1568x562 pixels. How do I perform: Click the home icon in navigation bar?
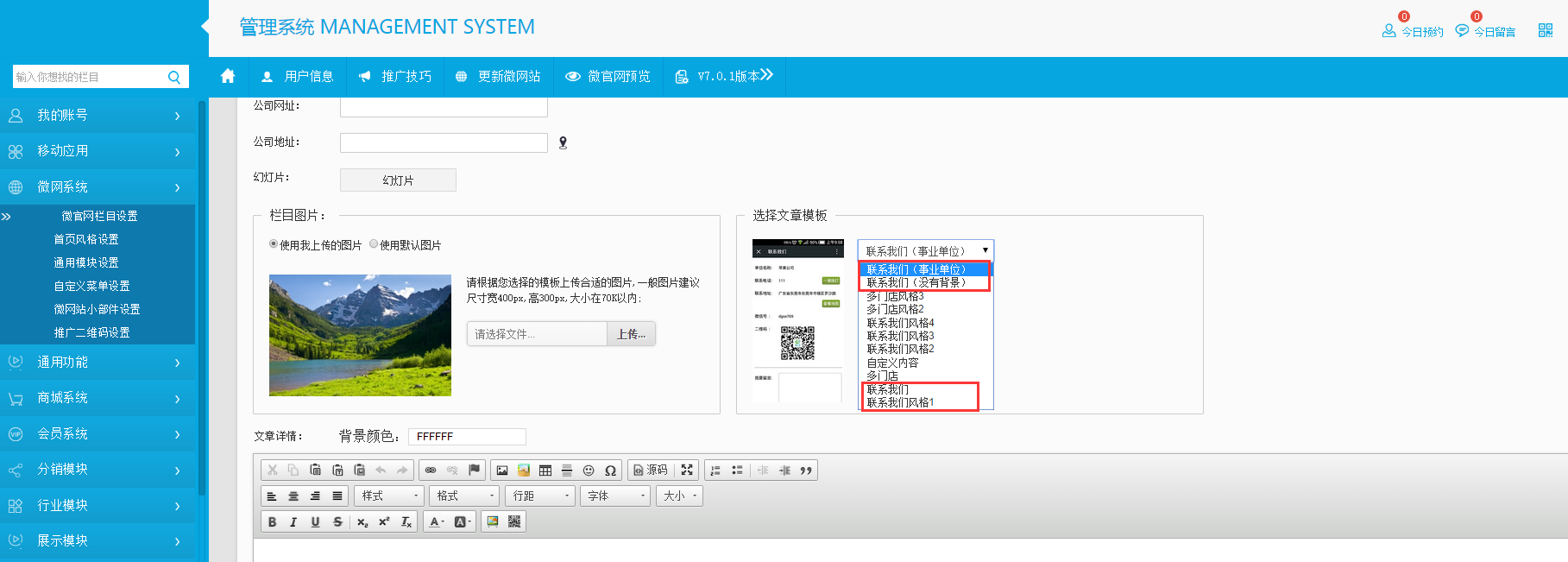pos(228,76)
